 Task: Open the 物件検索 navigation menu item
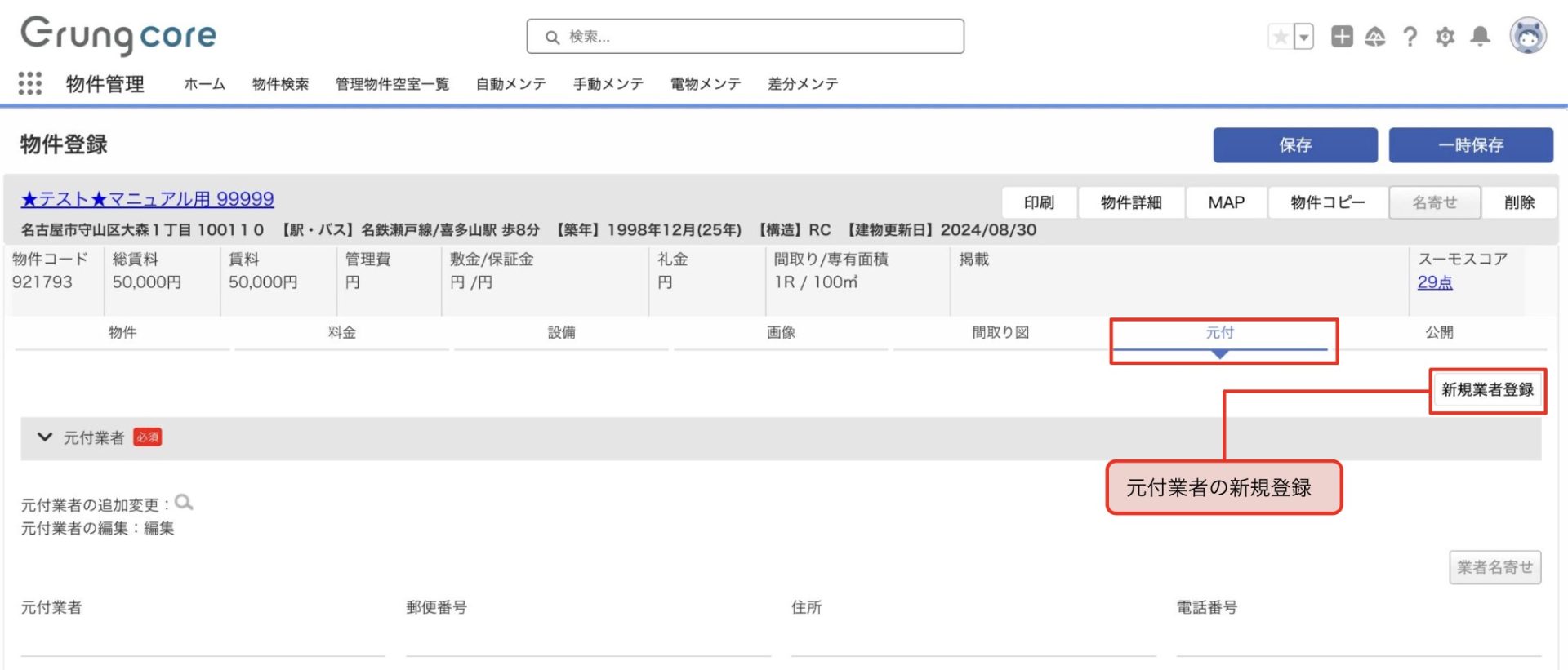pos(280,84)
